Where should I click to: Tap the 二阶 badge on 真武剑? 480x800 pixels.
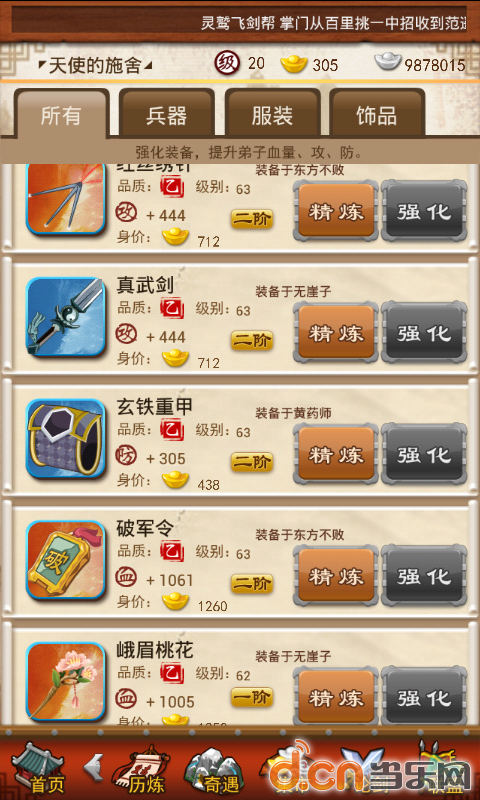[252, 340]
